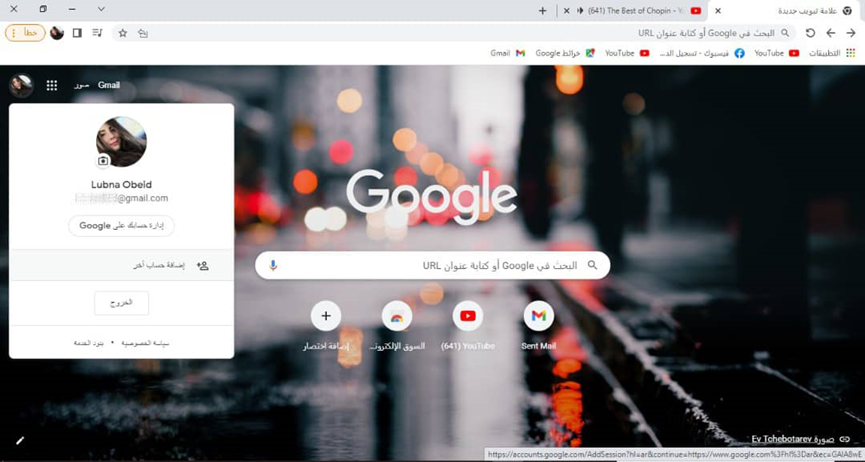Open YouTube bookmark next to apps
The width and height of the screenshot is (865, 462).
click(777, 53)
